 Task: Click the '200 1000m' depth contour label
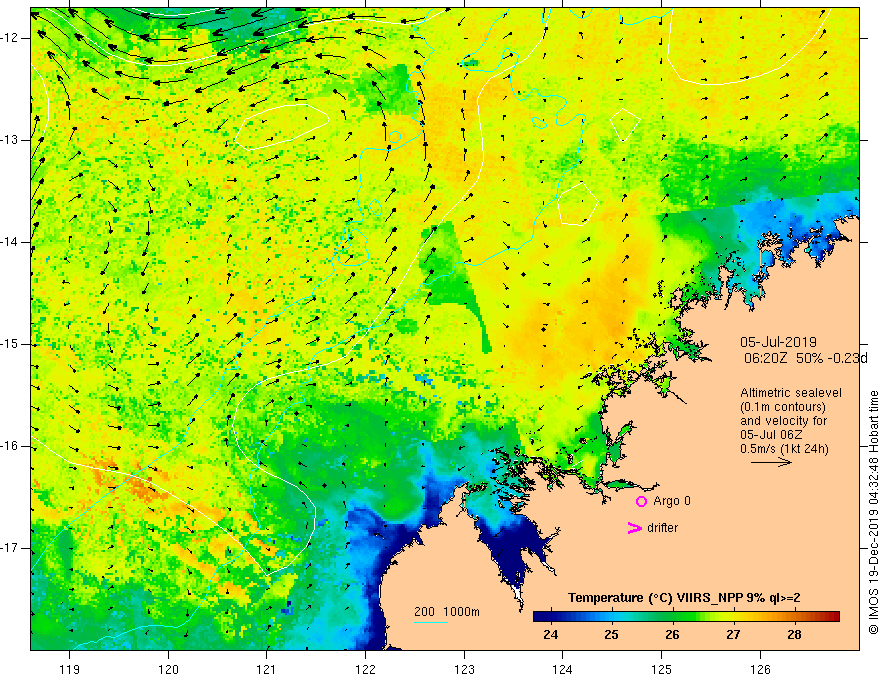(447, 612)
